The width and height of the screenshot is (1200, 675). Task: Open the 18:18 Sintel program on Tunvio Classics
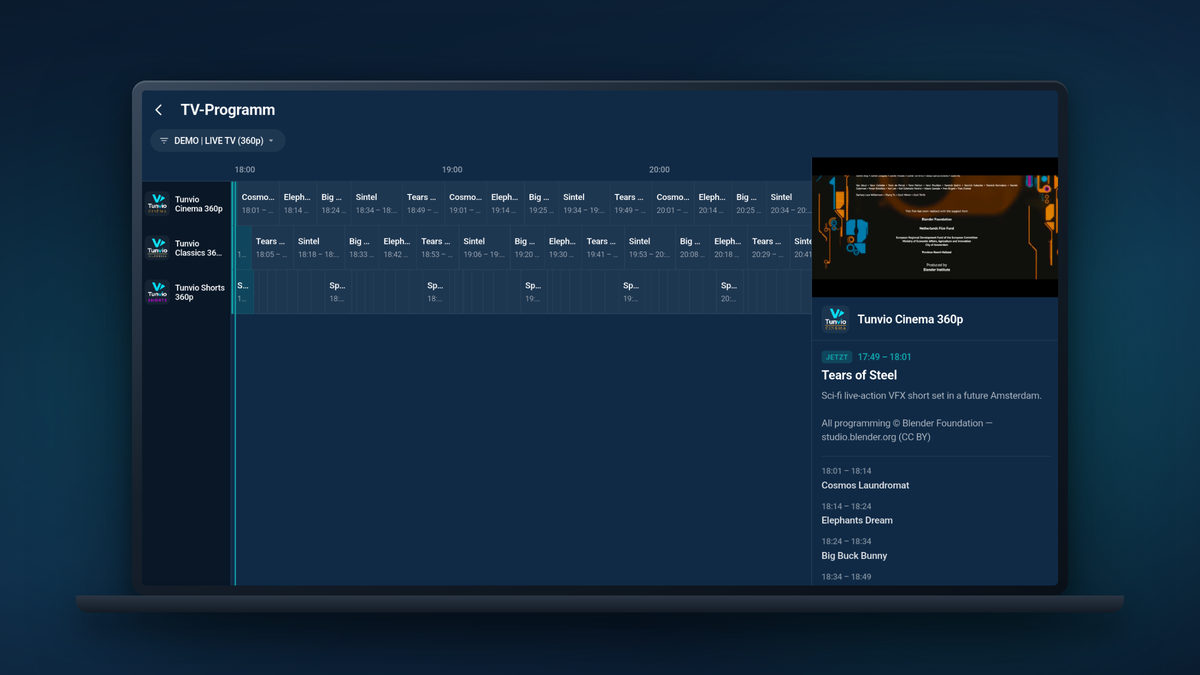pos(319,247)
